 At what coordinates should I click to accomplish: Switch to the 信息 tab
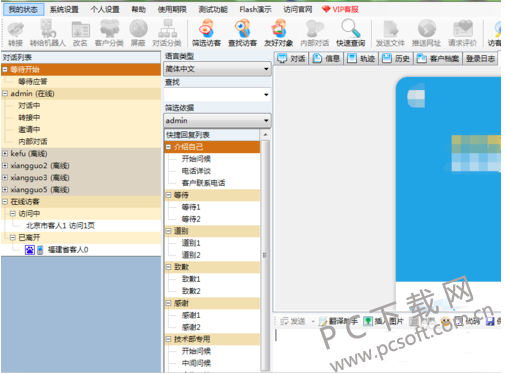(326, 59)
